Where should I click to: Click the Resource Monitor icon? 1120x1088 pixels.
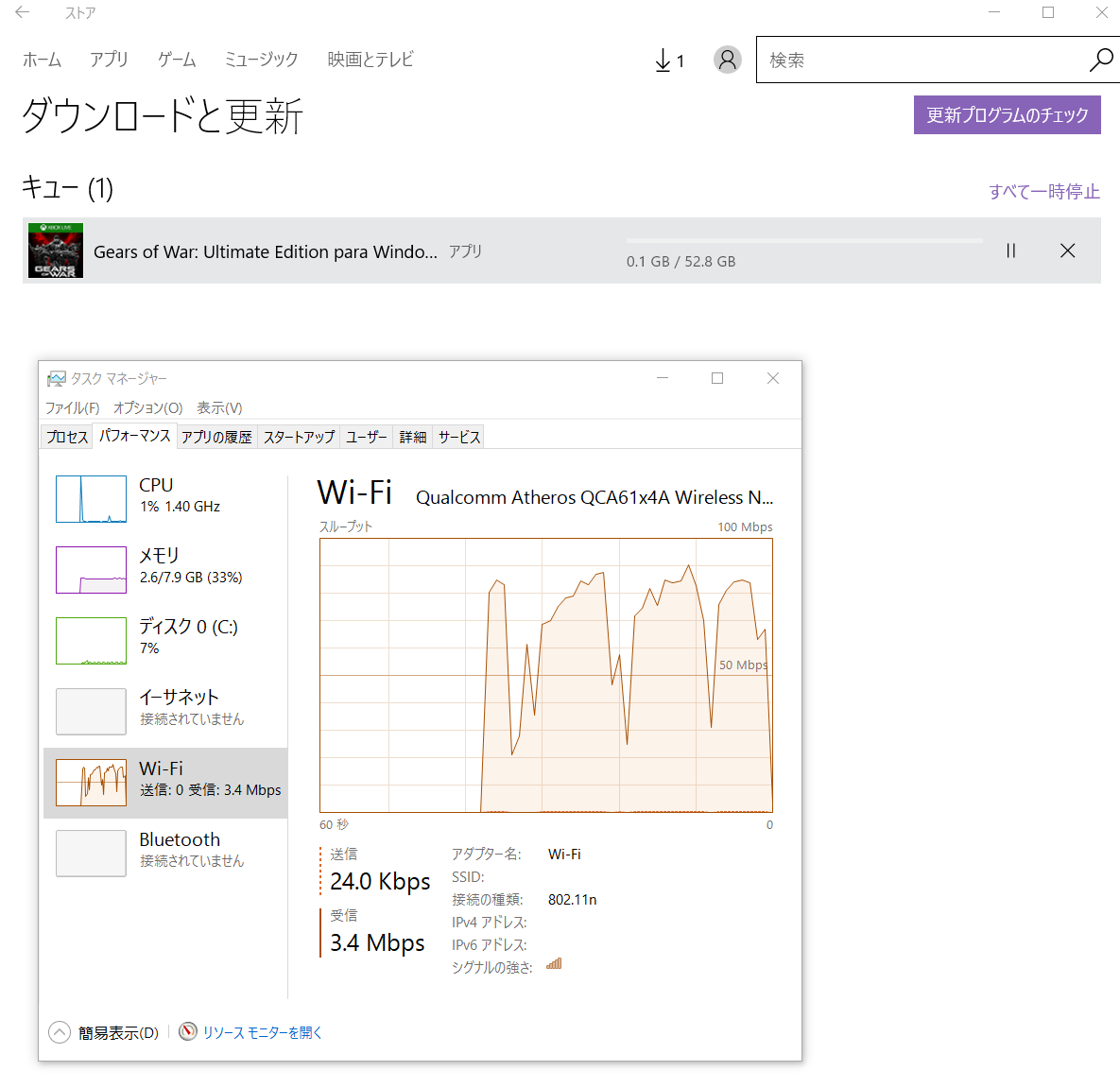[x=188, y=1031]
